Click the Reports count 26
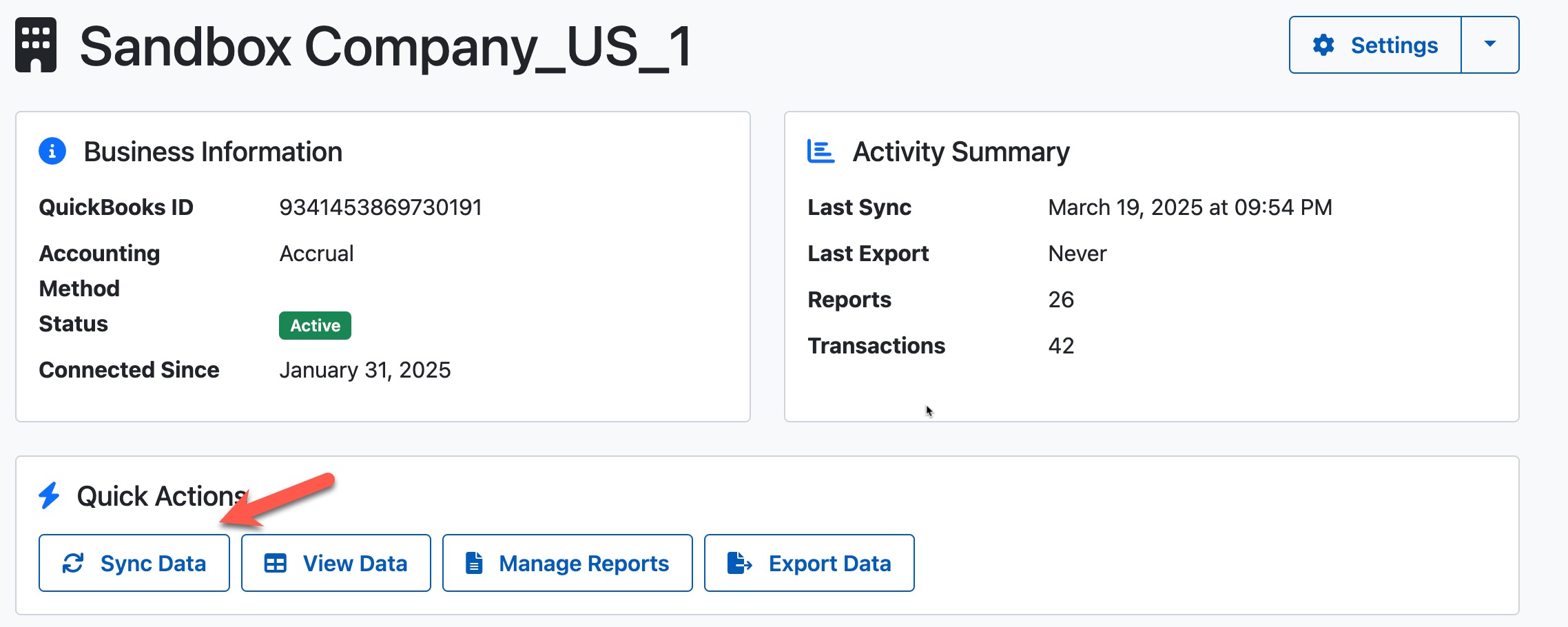Screen dimensions: 1568x627 pos(1061,300)
